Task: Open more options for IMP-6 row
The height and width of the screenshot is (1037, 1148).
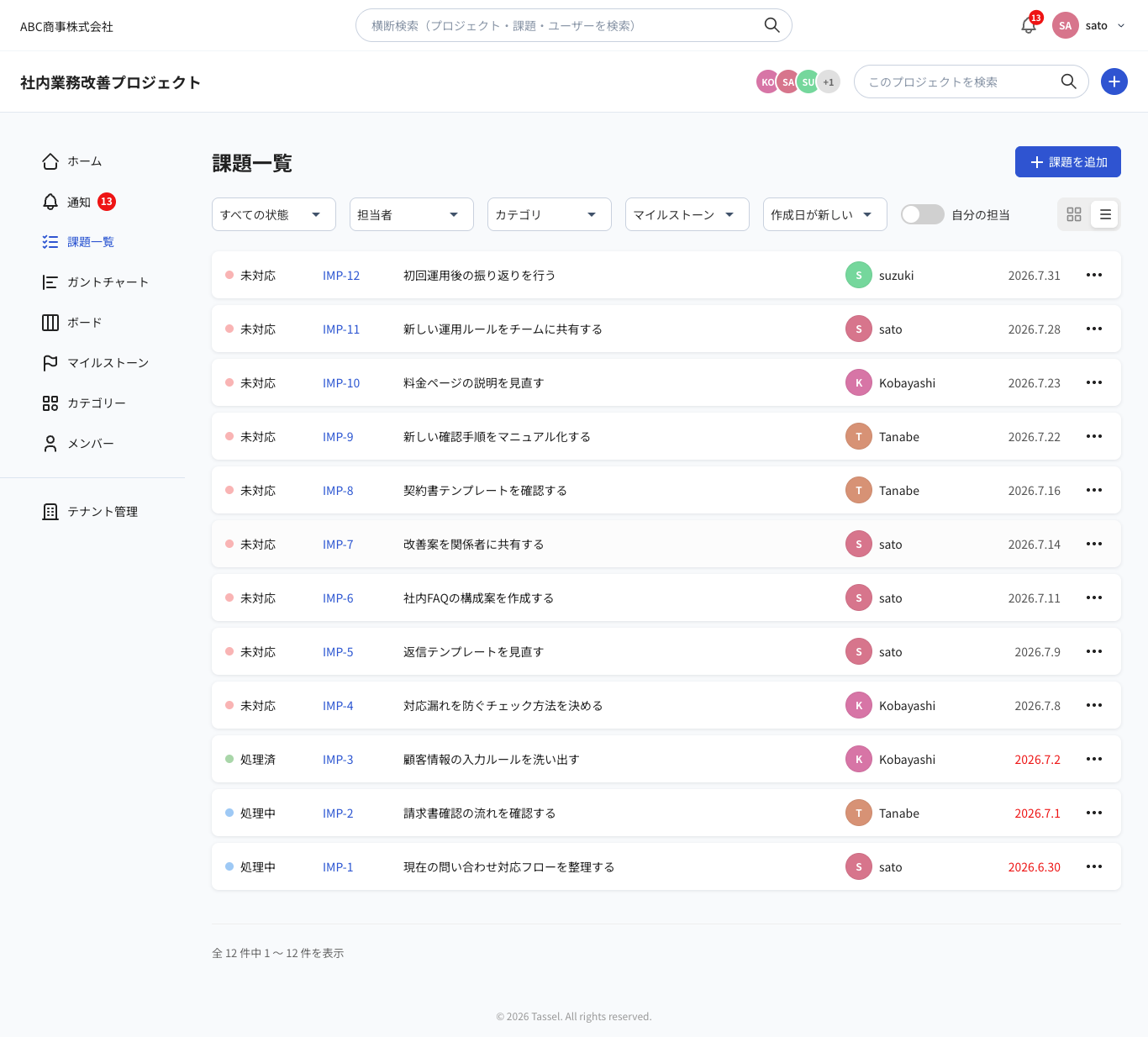Action: [x=1094, y=597]
